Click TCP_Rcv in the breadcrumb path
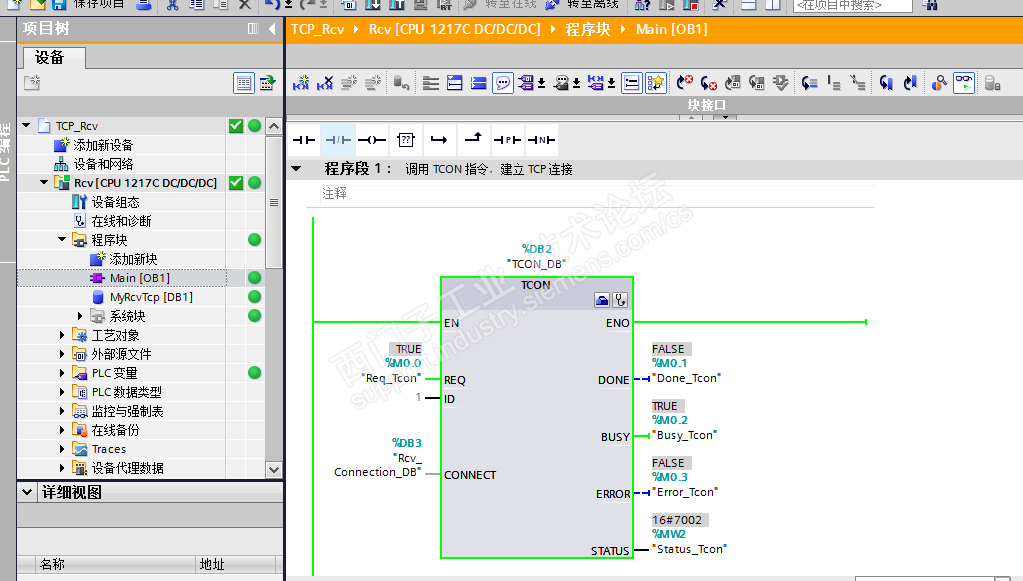This screenshot has height=581, width=1023. click(318, 29)
